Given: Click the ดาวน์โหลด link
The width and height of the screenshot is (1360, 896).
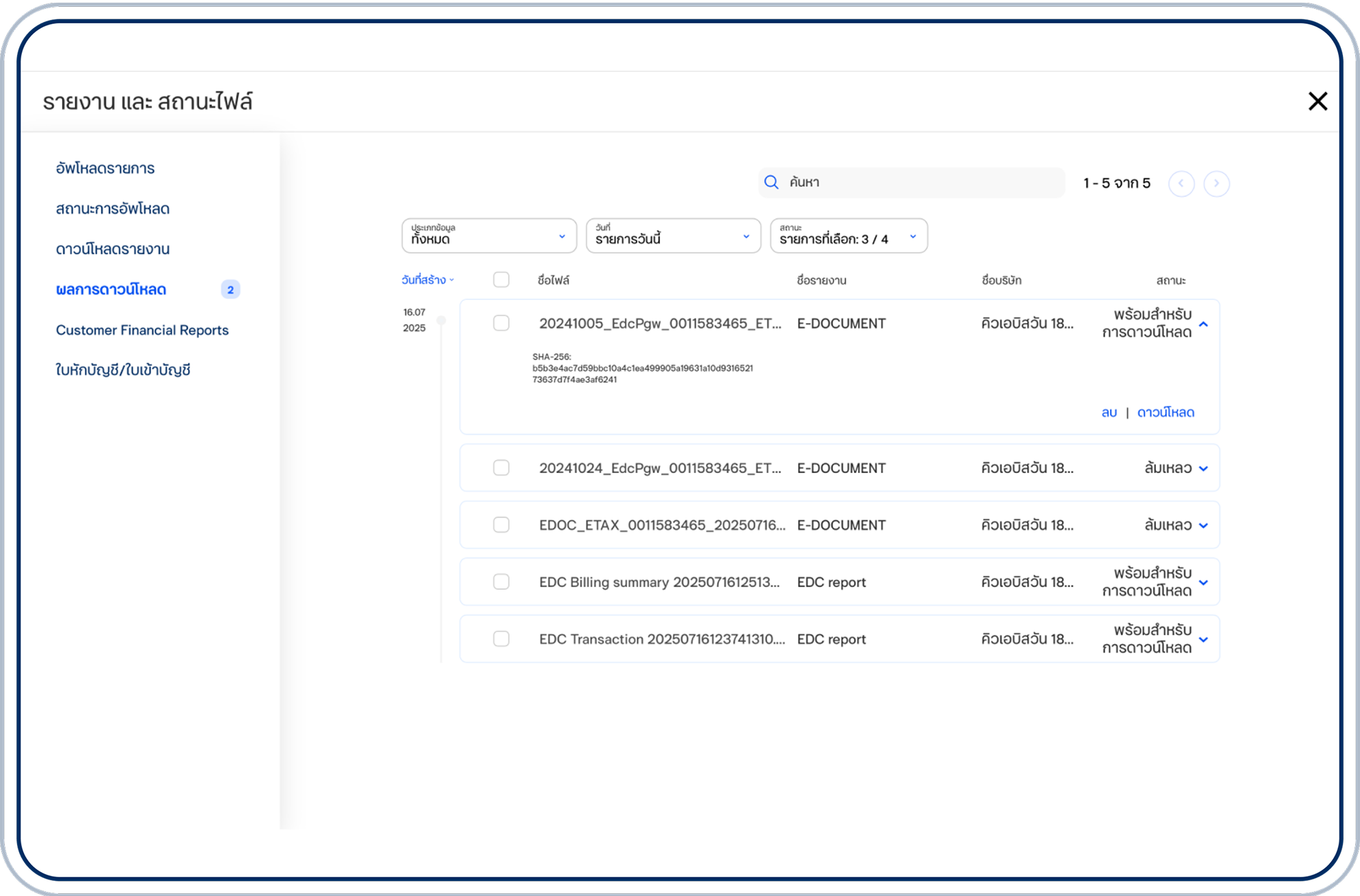Looking at the screenshot, I should [x=1166, y=413].
